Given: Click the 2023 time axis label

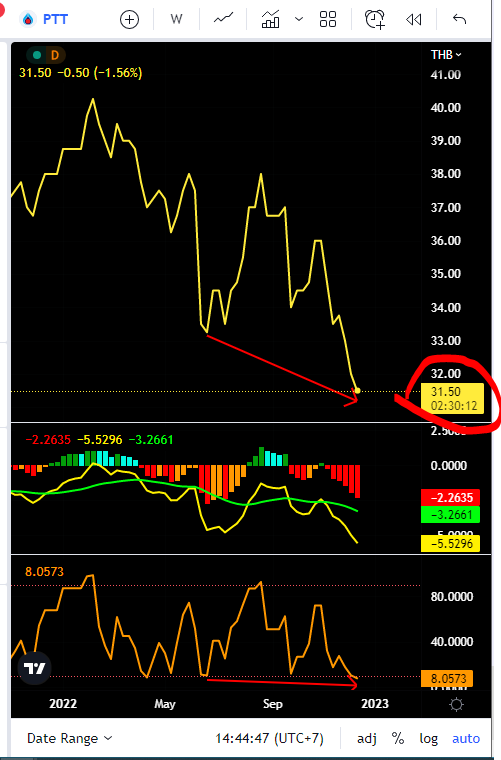Looking at the screenshot, I should click(375, 704).
